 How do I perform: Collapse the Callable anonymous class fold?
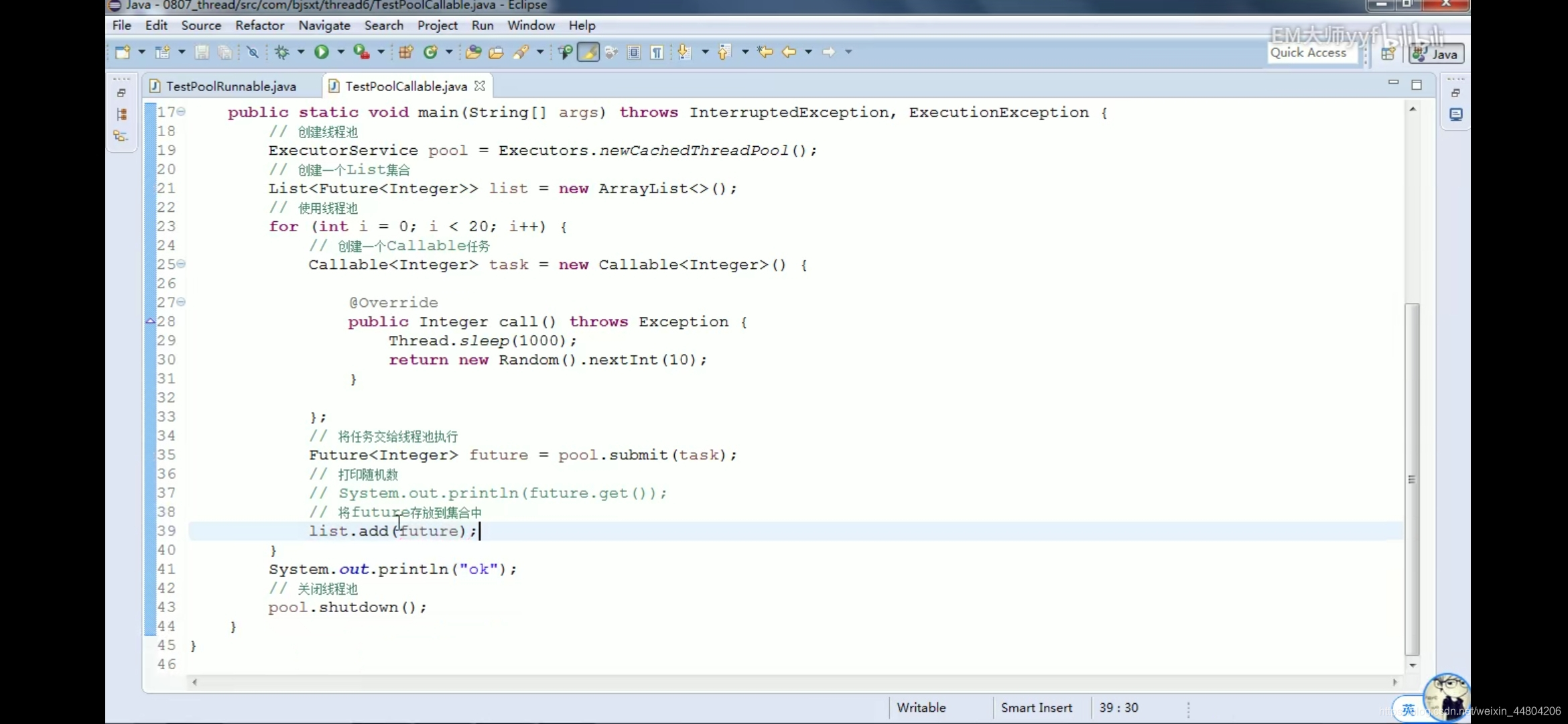[182, 264]
